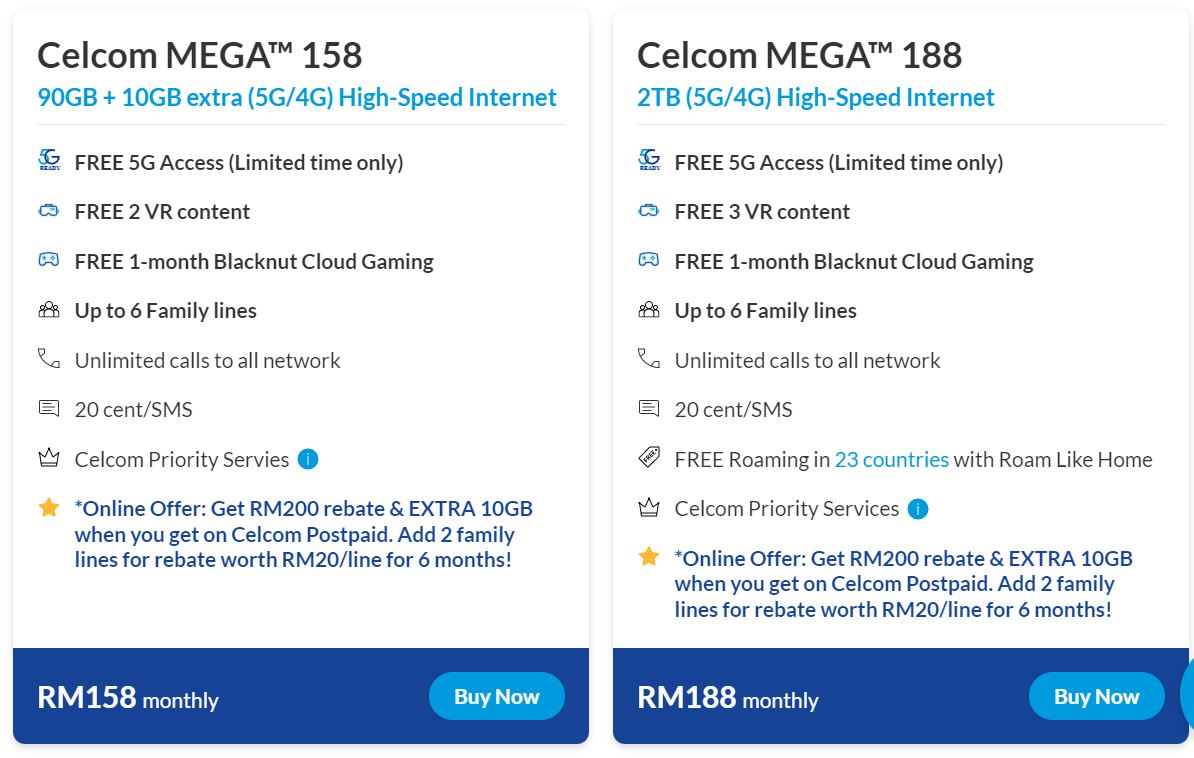The image size is (1194, 758).
Task: Open the info tooltip for Celcom Priority Servies
Action: (308, 459)
